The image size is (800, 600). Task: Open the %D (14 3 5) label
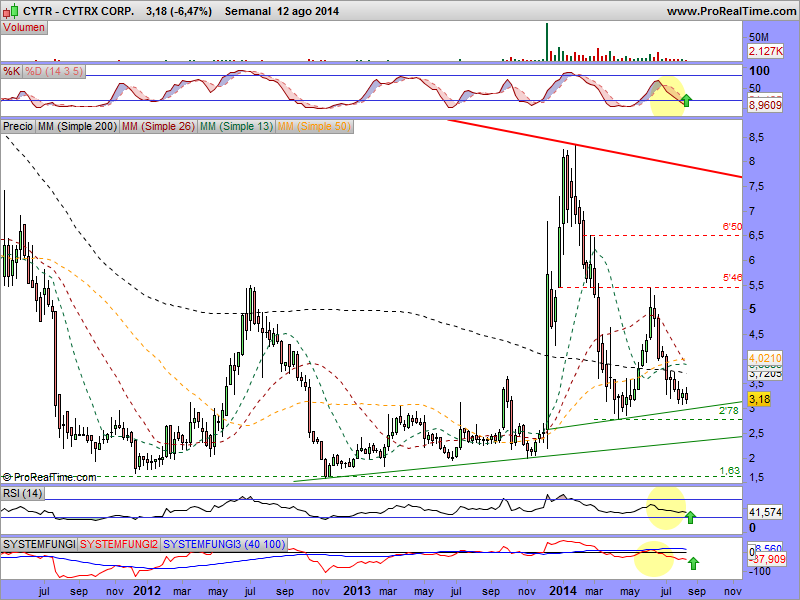(54, 71)
